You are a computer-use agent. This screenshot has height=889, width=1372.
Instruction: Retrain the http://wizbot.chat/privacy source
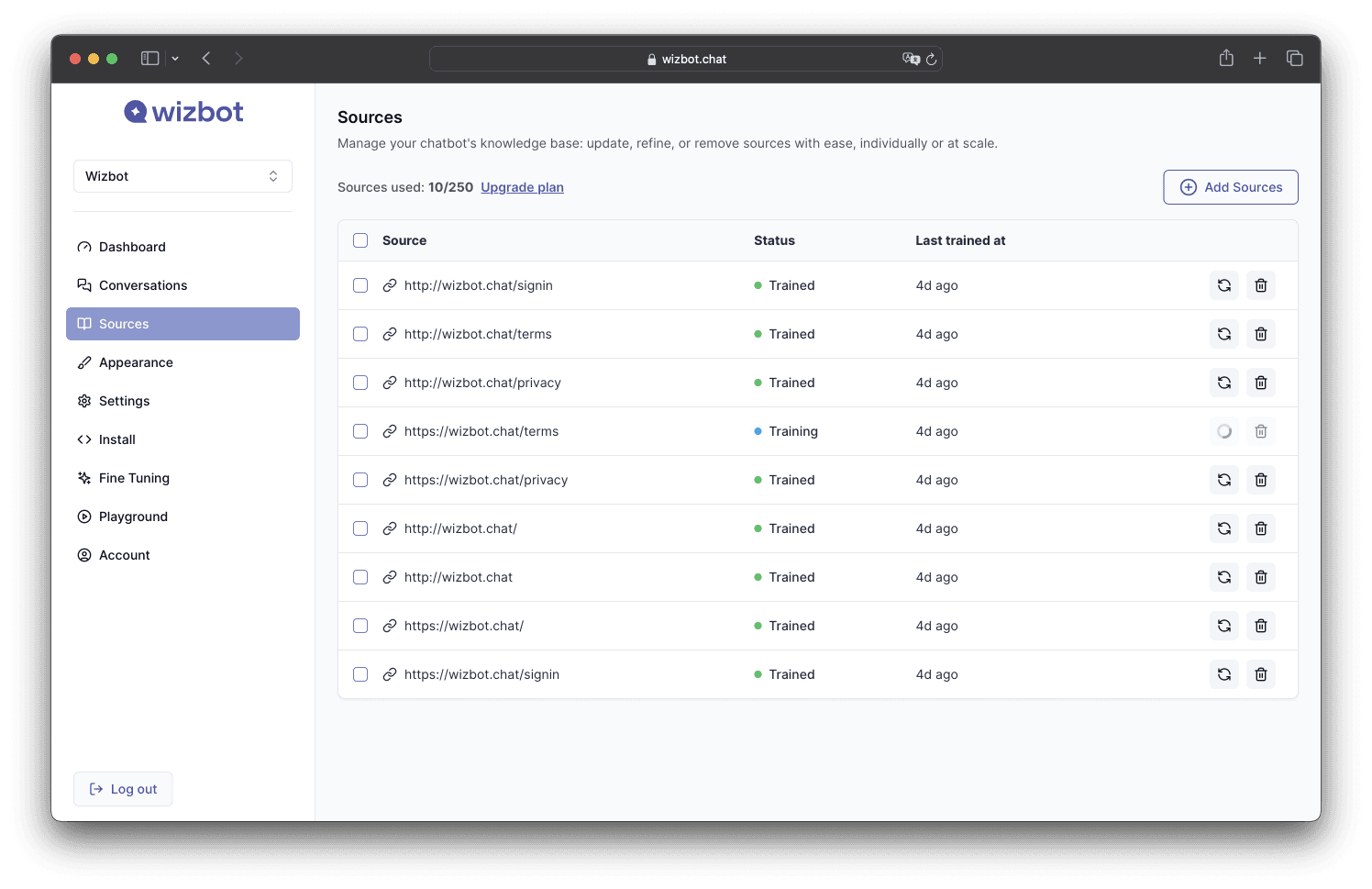point(1224,383)
